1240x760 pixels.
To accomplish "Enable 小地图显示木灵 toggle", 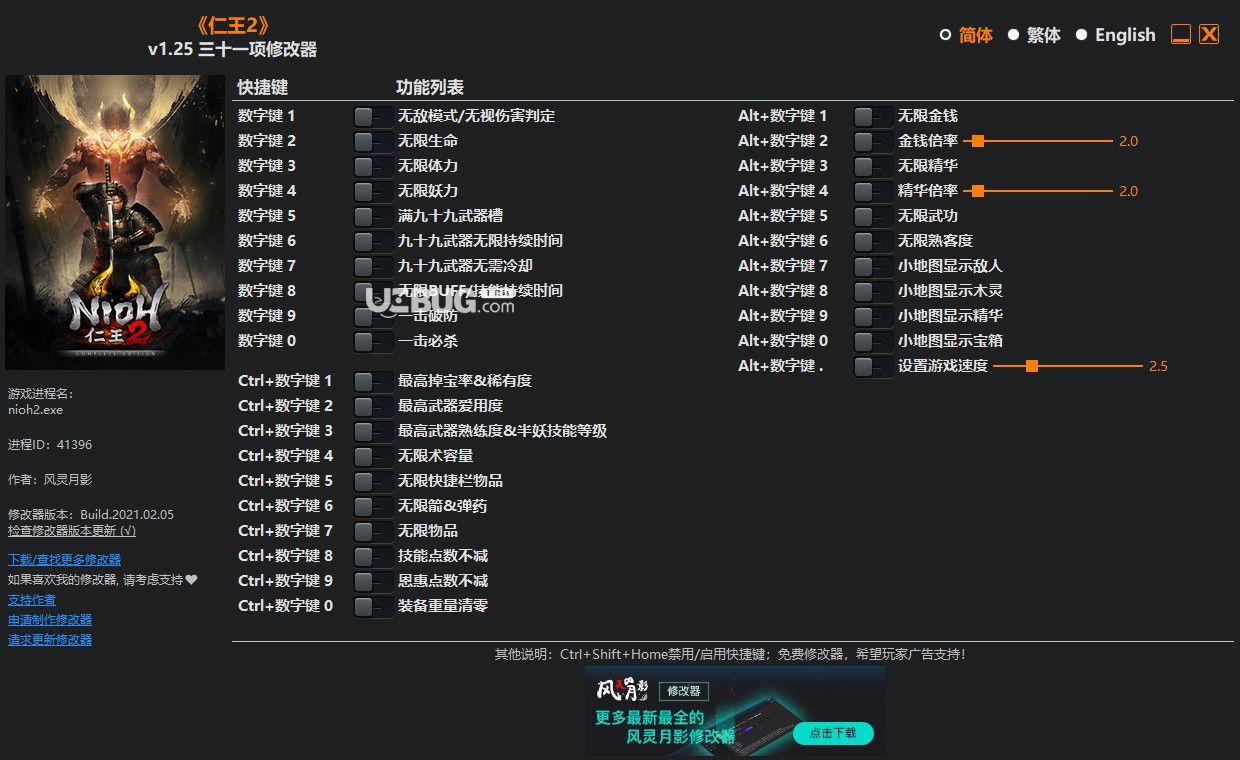I will 873,291.
